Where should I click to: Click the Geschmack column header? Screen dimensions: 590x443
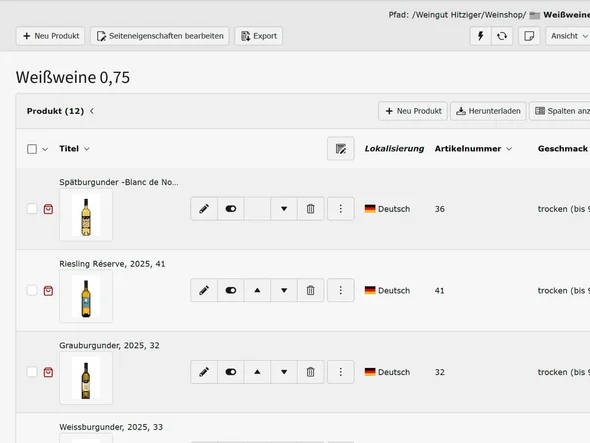pos(563,149)
